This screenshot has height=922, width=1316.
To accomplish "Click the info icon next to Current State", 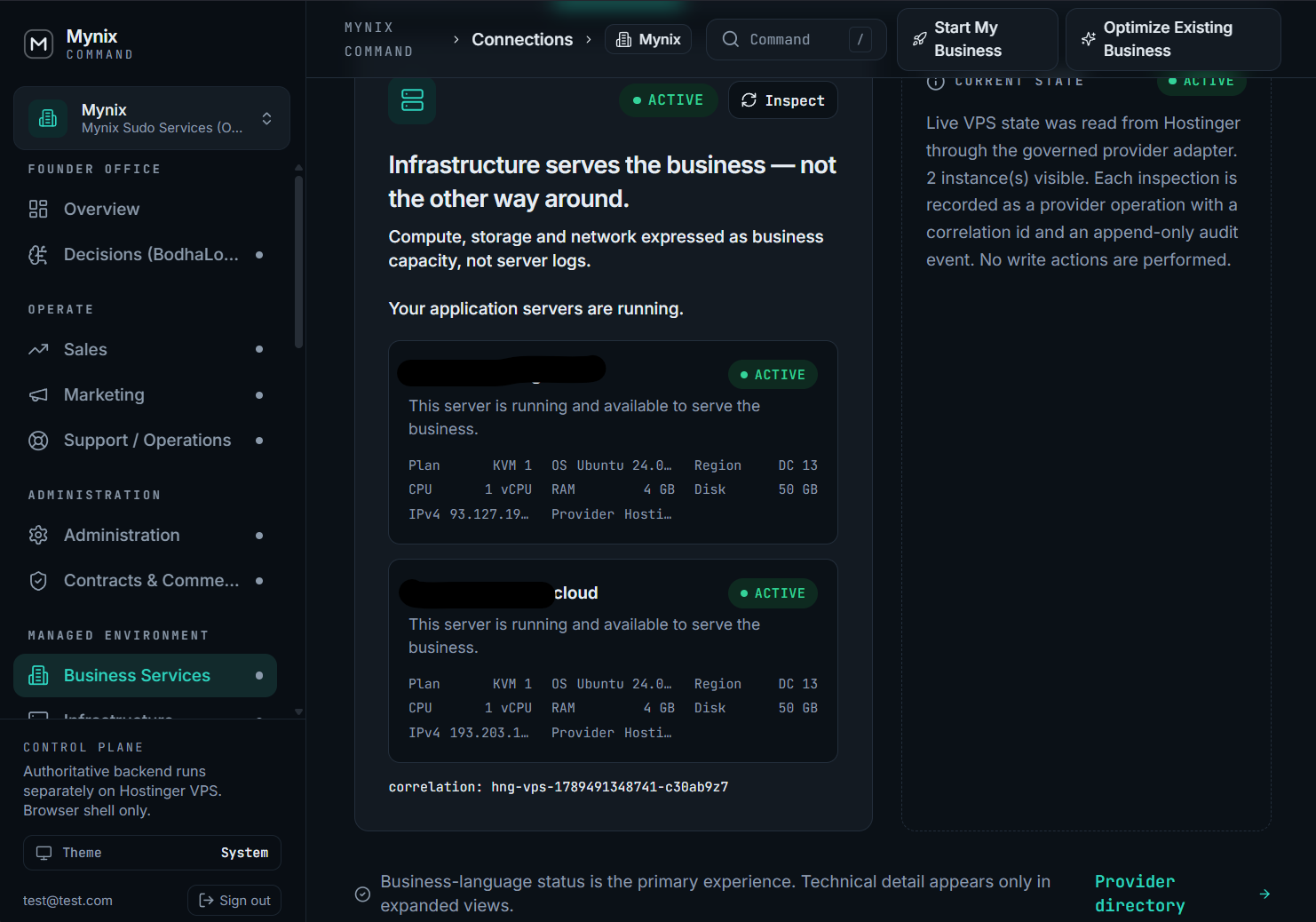I will coord(935,82).
